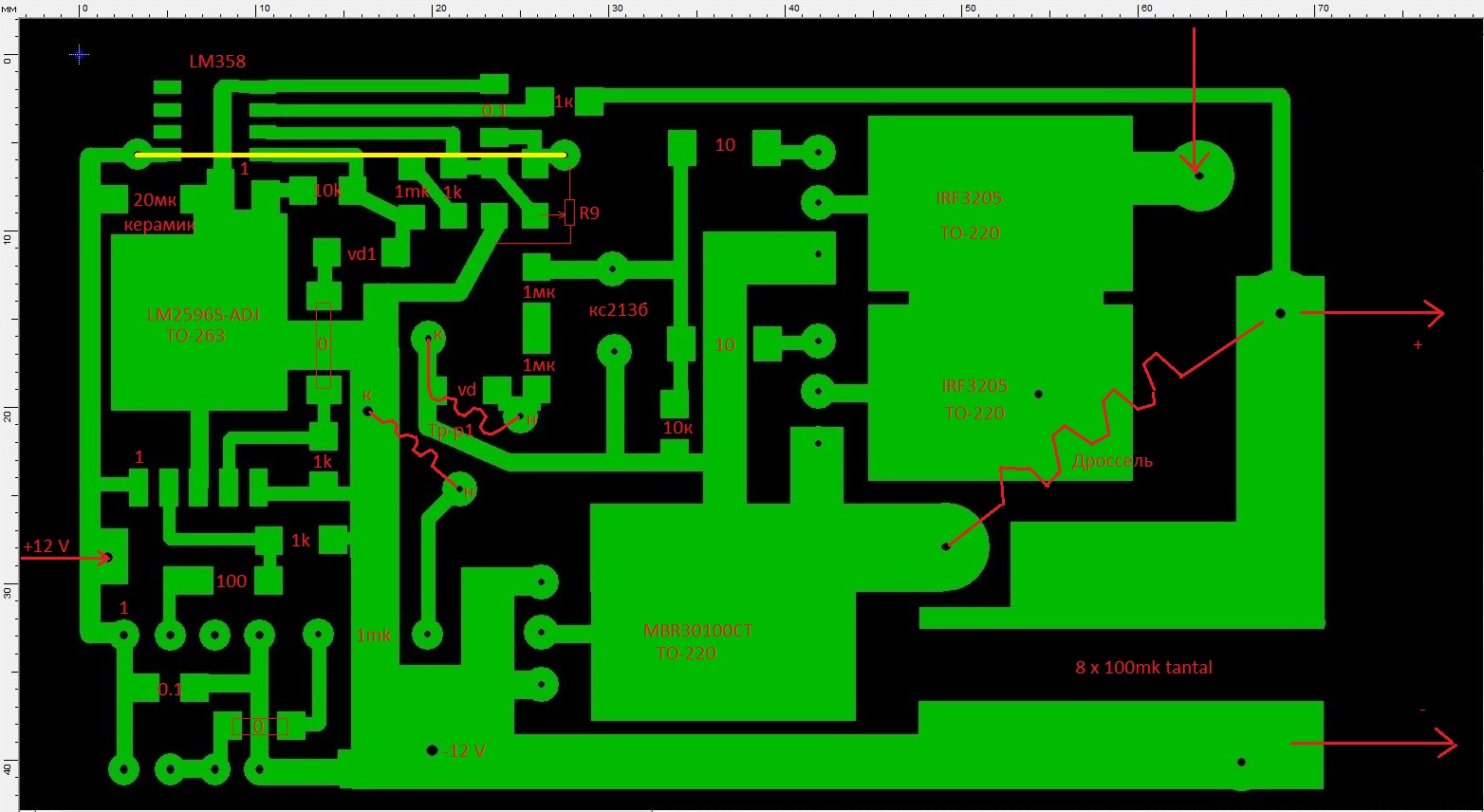Select the кс213б zener diode label

(618, 310)
